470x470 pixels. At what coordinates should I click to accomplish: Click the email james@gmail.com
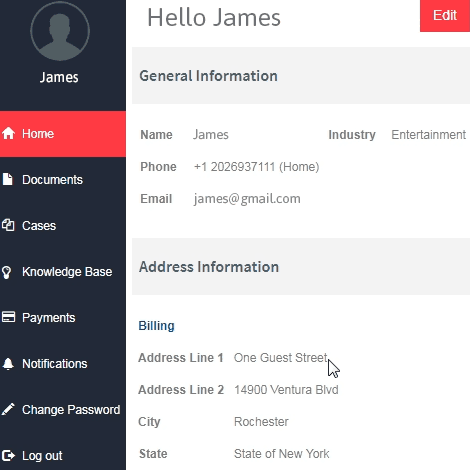pos(247,199)
